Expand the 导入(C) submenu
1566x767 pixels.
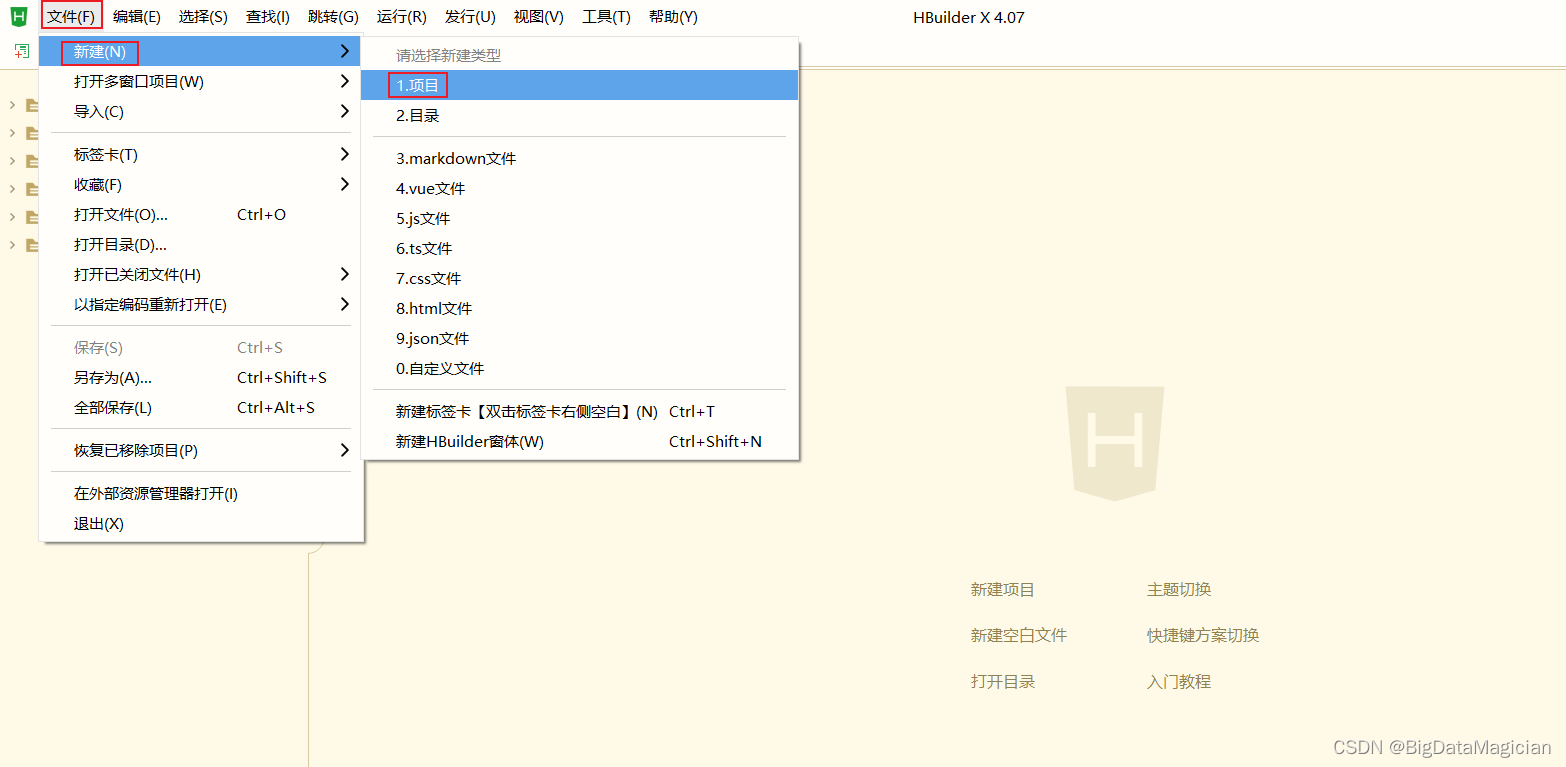[200, 112]
